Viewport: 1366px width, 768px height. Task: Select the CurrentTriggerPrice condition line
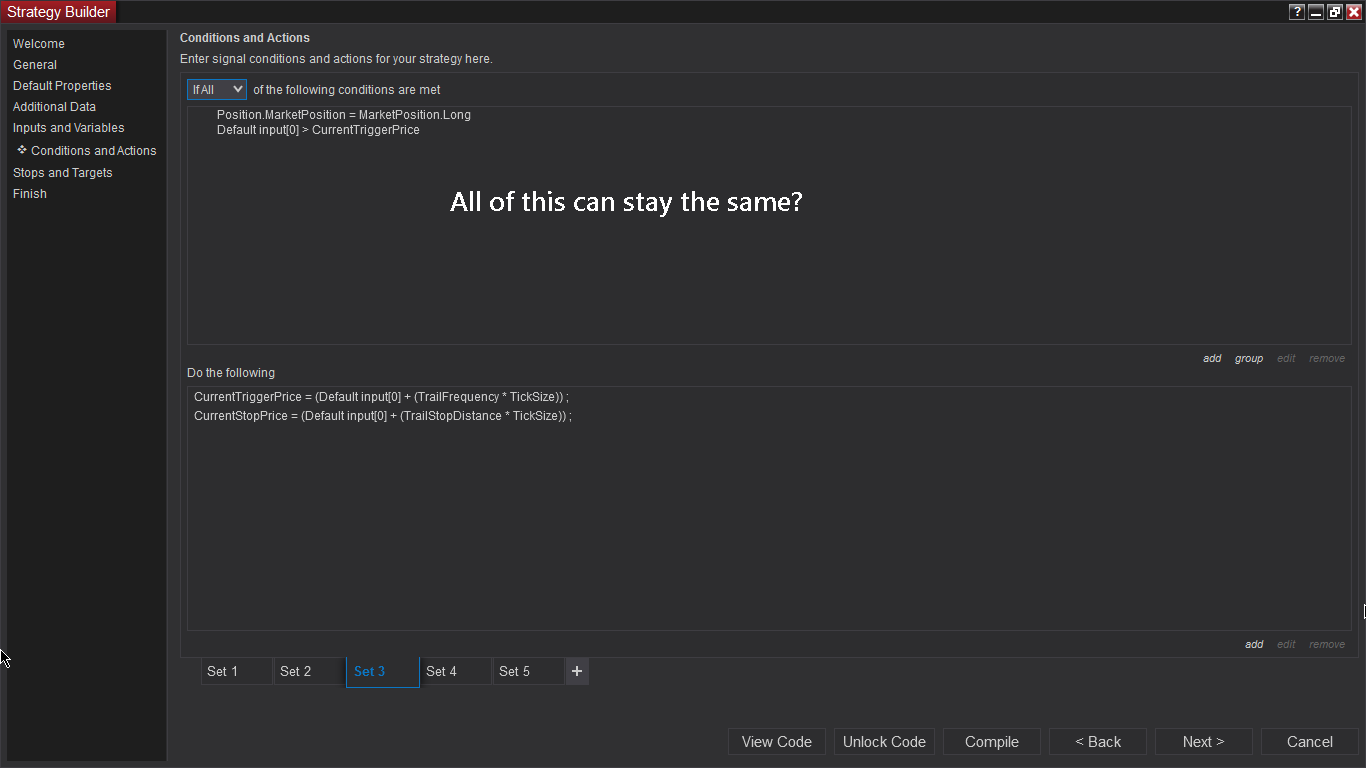point(318,130)
